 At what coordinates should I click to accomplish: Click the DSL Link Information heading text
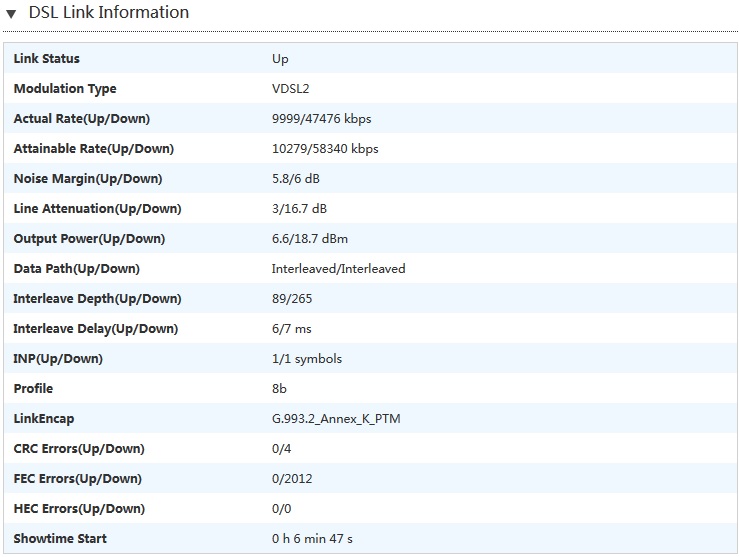[x=108, y=13]
